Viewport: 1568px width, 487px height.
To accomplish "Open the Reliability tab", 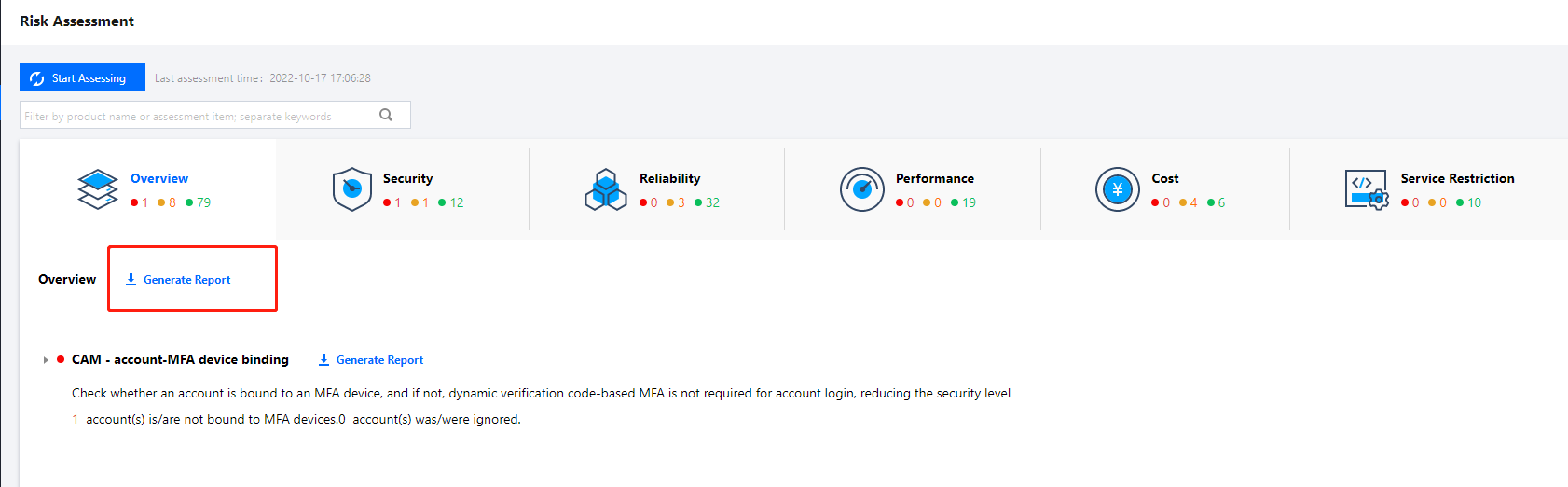I will coord(669,178).
